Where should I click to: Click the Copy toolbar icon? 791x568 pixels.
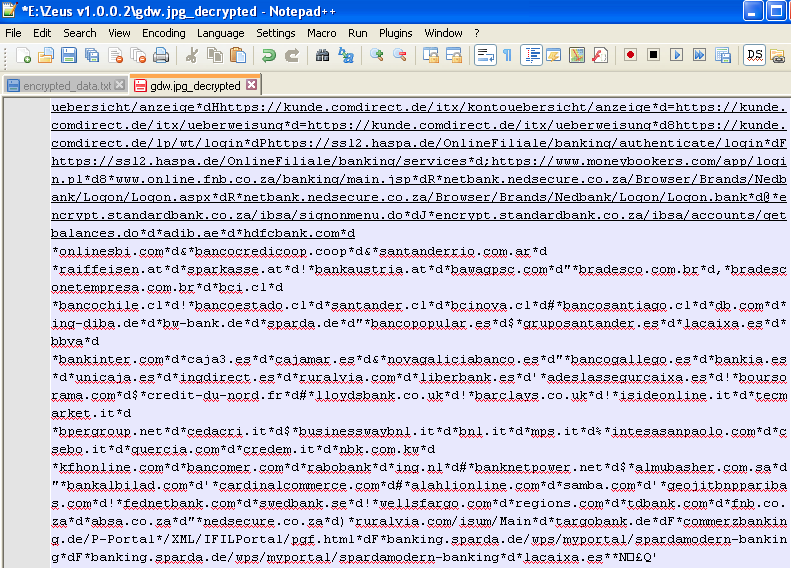pos(215,55)
